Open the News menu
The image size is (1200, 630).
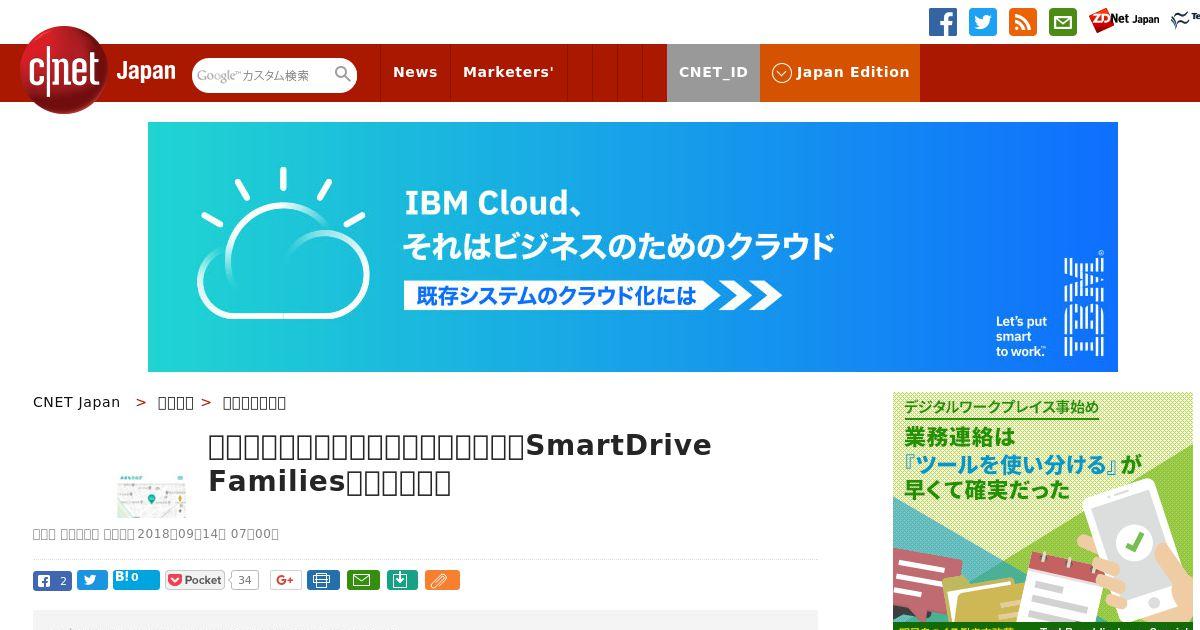click(415, 73)
